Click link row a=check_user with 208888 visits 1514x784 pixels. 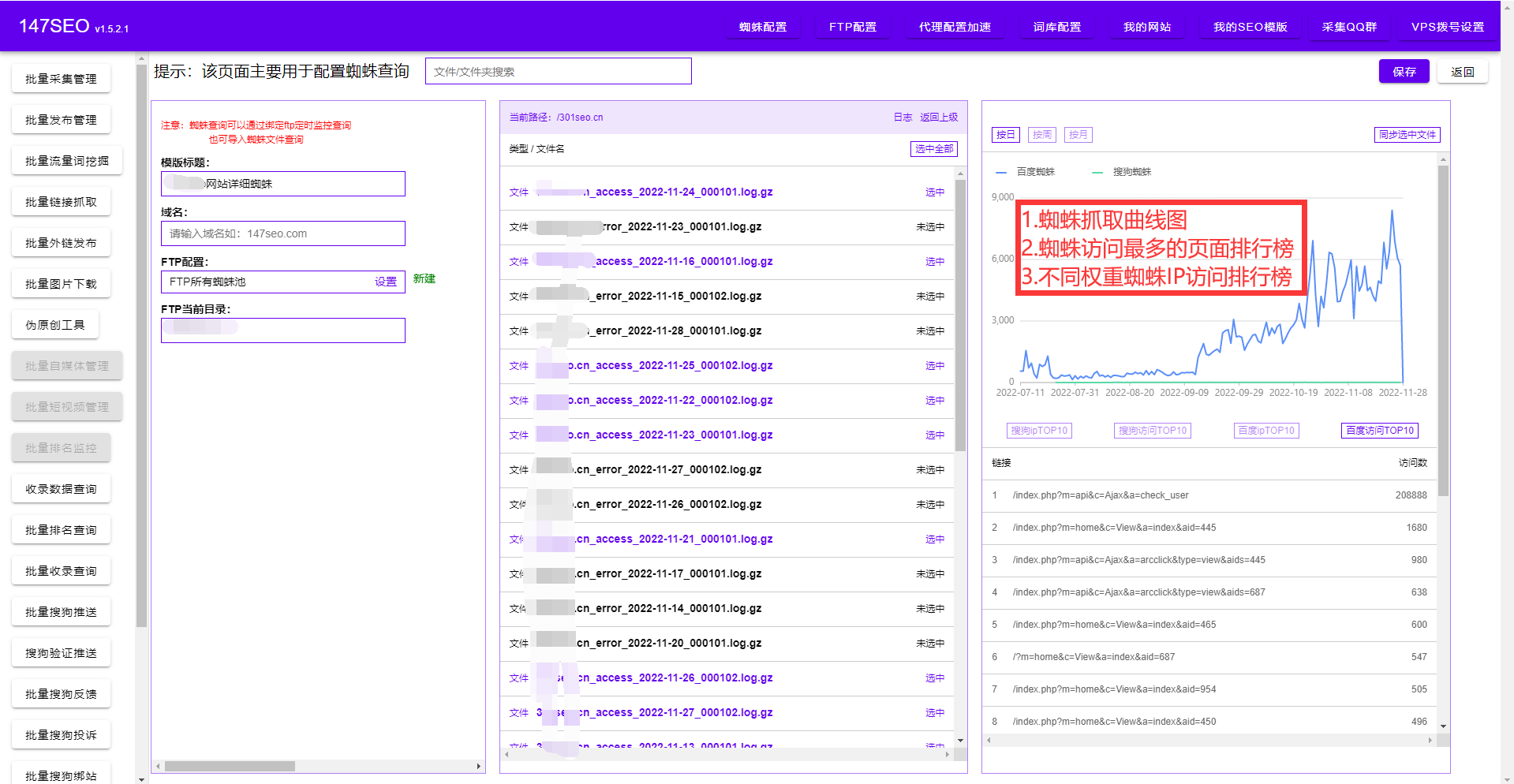point(1209,496)
